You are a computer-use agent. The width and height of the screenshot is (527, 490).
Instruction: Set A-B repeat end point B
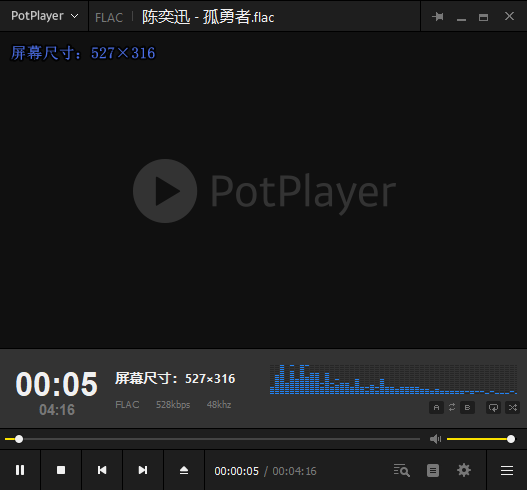click(x=467, y=408)
